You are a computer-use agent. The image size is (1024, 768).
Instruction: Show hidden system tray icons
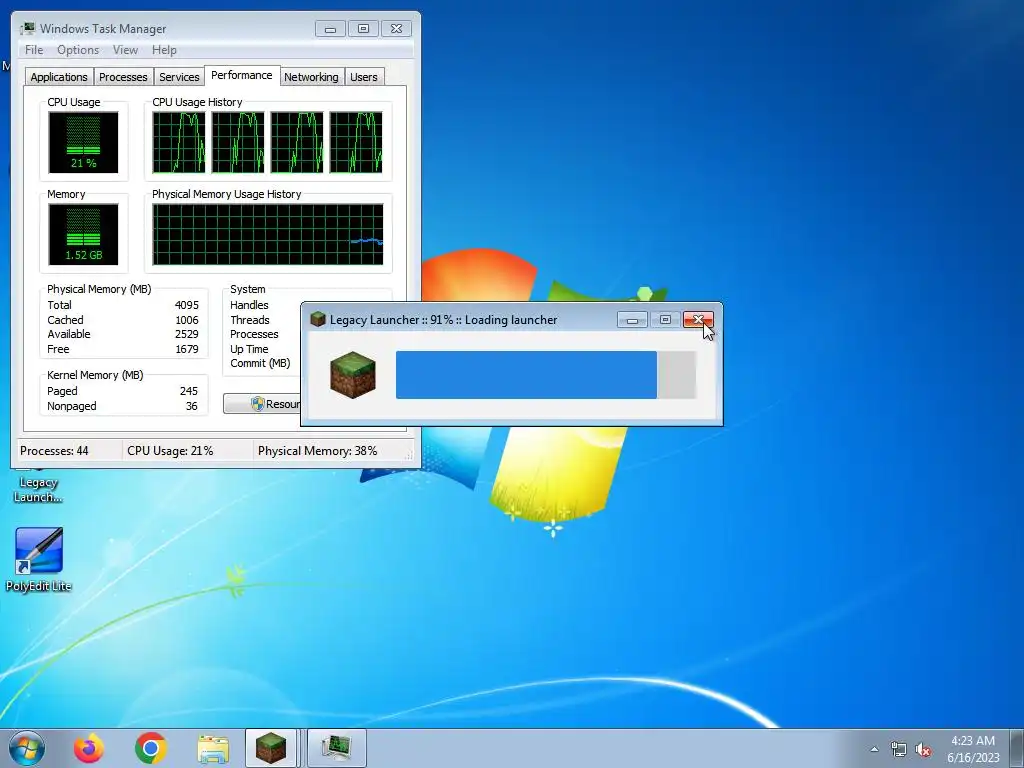pos(874,750)
